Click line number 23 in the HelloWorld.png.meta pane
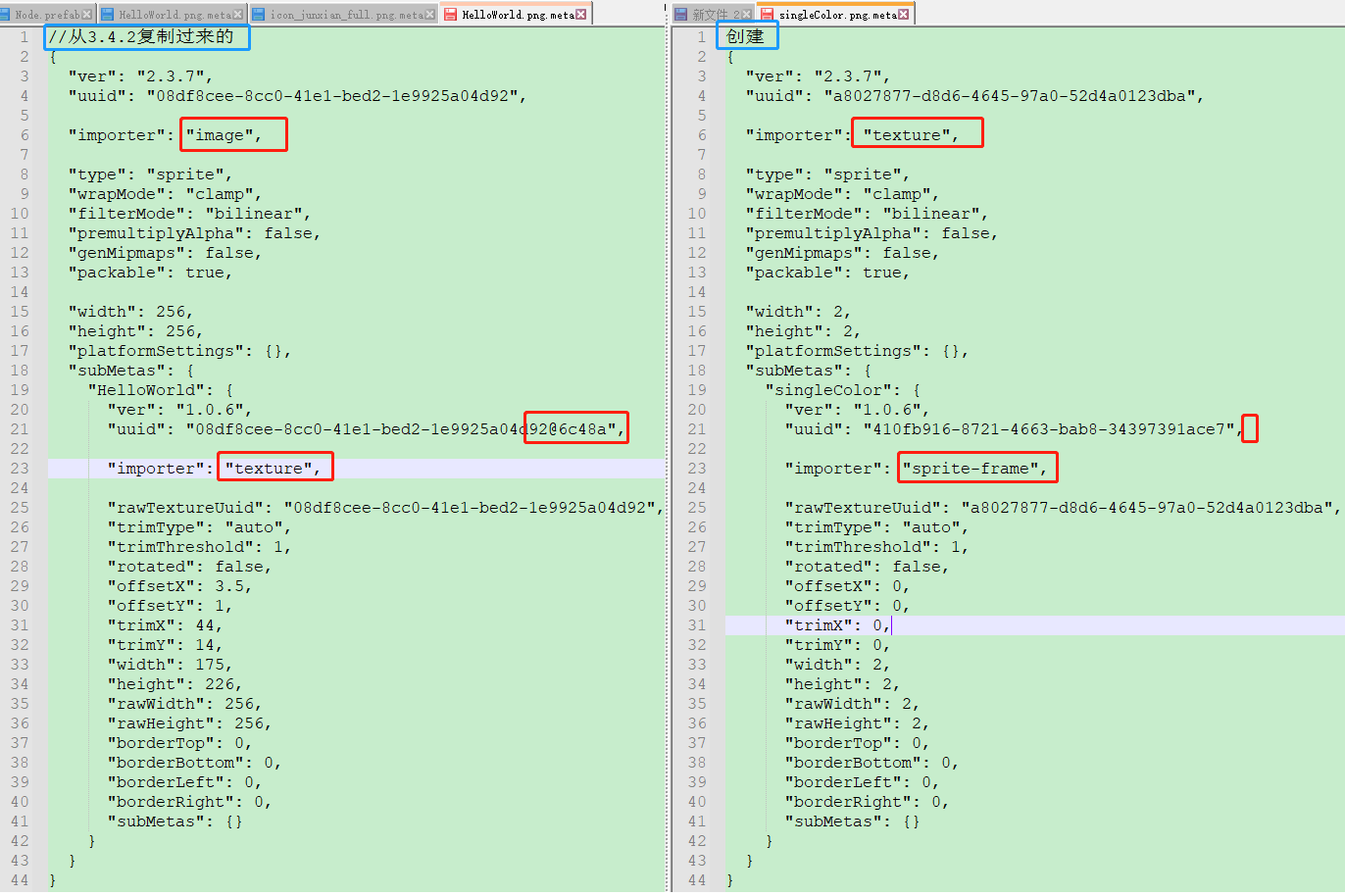Image resolution: width=1345 pixels, height=896 pixels. coord(20,469)
